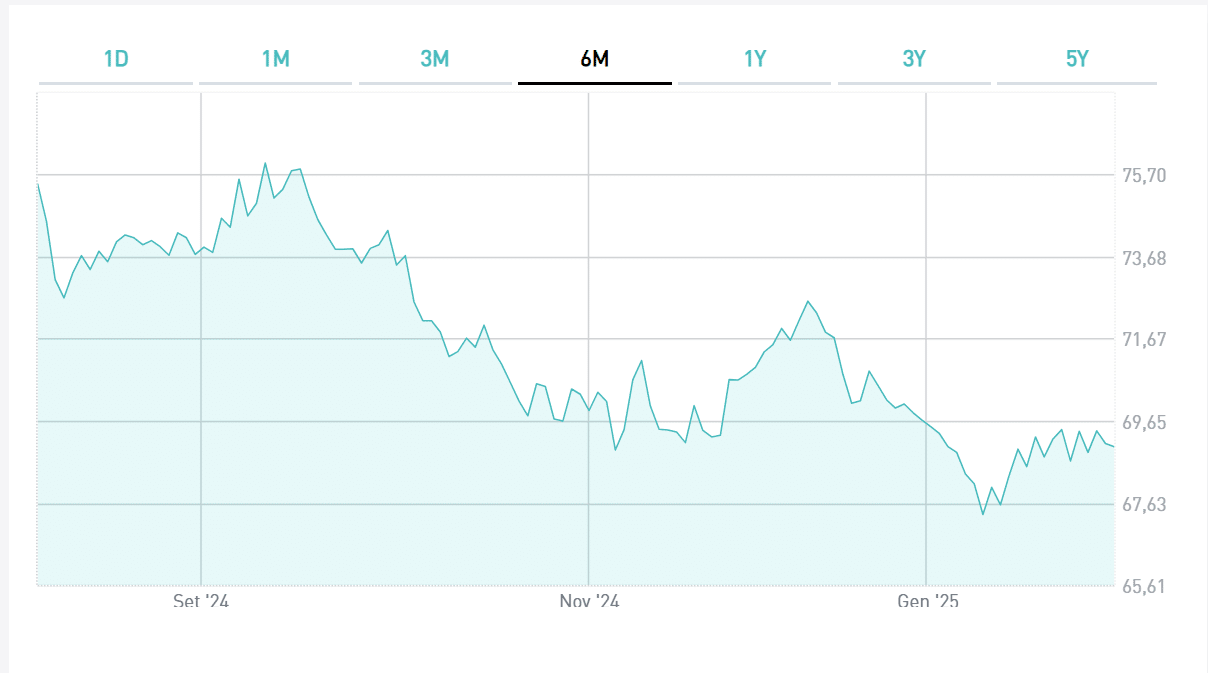
Task: Switch to the 1D time range tab
Action: point(116,59)
